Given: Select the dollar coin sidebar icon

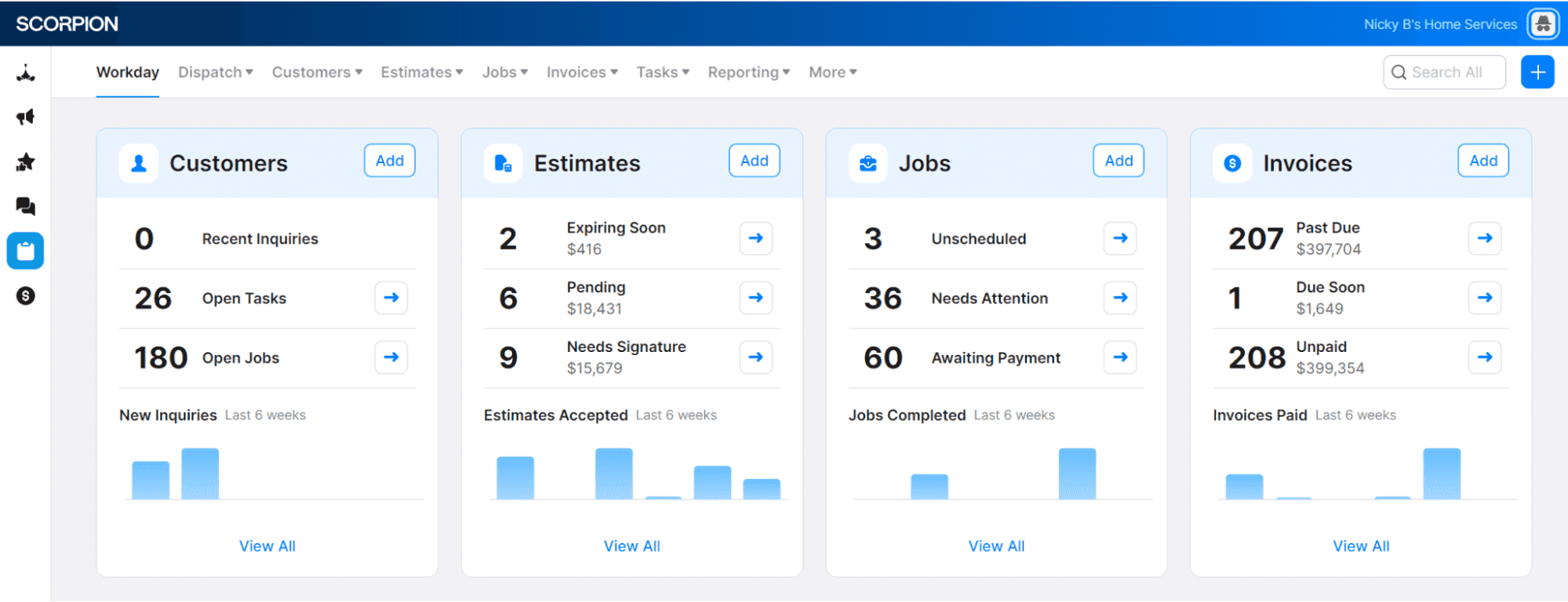Looking at the screenshot, I should [x=25, y=296].
